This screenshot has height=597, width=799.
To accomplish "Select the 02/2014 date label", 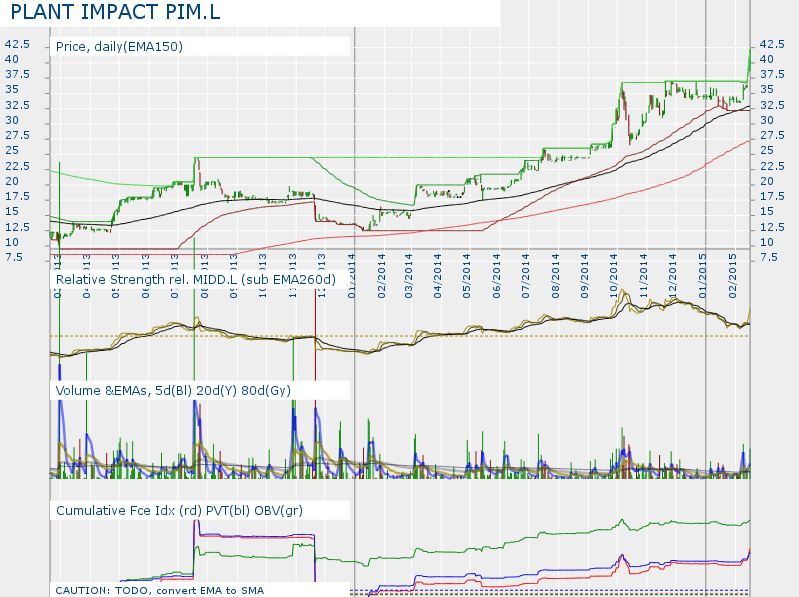I will (383, 271).
